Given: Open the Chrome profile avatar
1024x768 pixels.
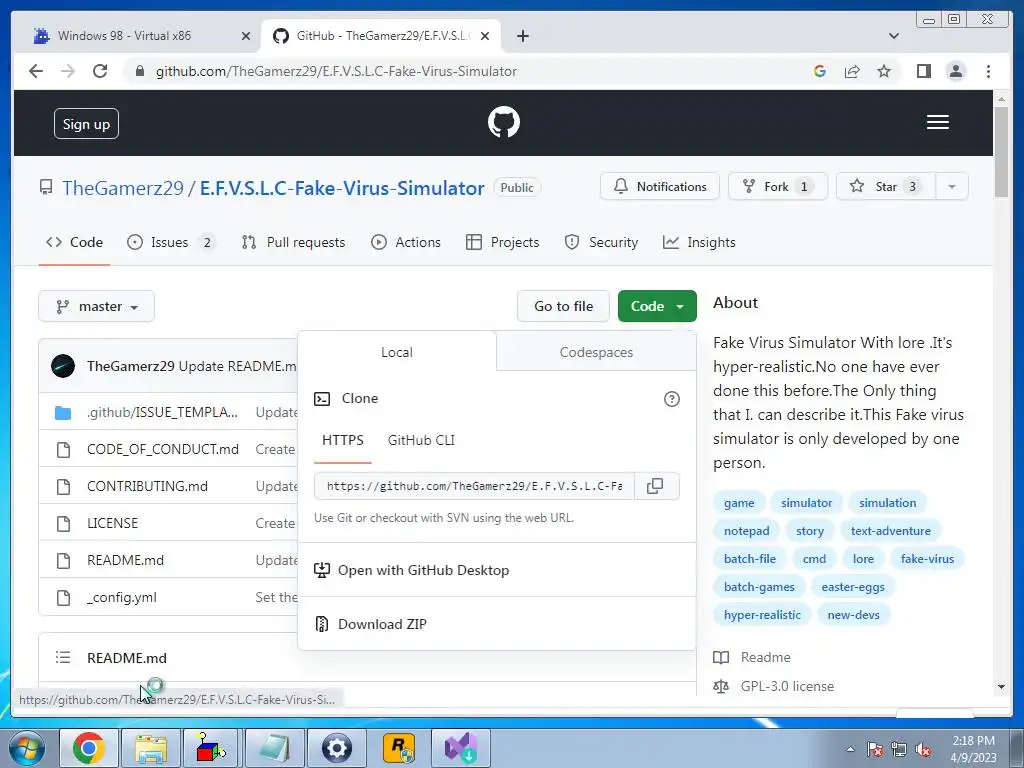Looking at the screenshot, I should [955, 71].
